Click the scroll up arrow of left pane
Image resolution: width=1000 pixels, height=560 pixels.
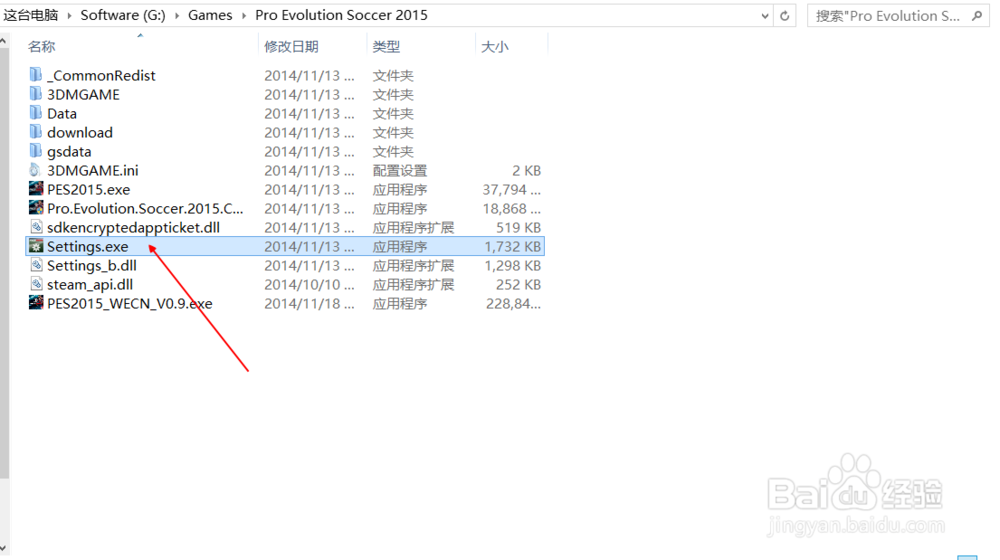tap(4, 41)
